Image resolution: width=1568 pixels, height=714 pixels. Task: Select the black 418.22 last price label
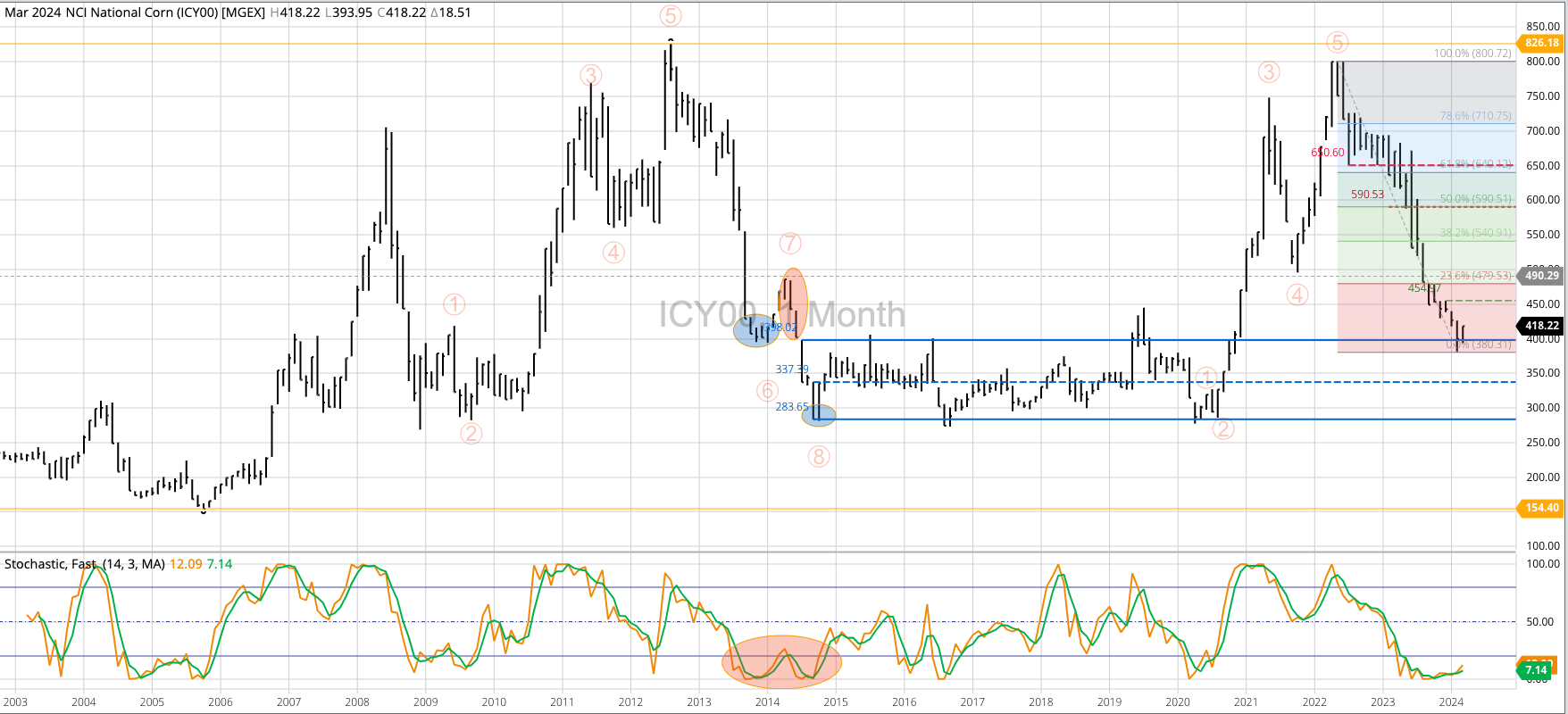click(1541, 326)
